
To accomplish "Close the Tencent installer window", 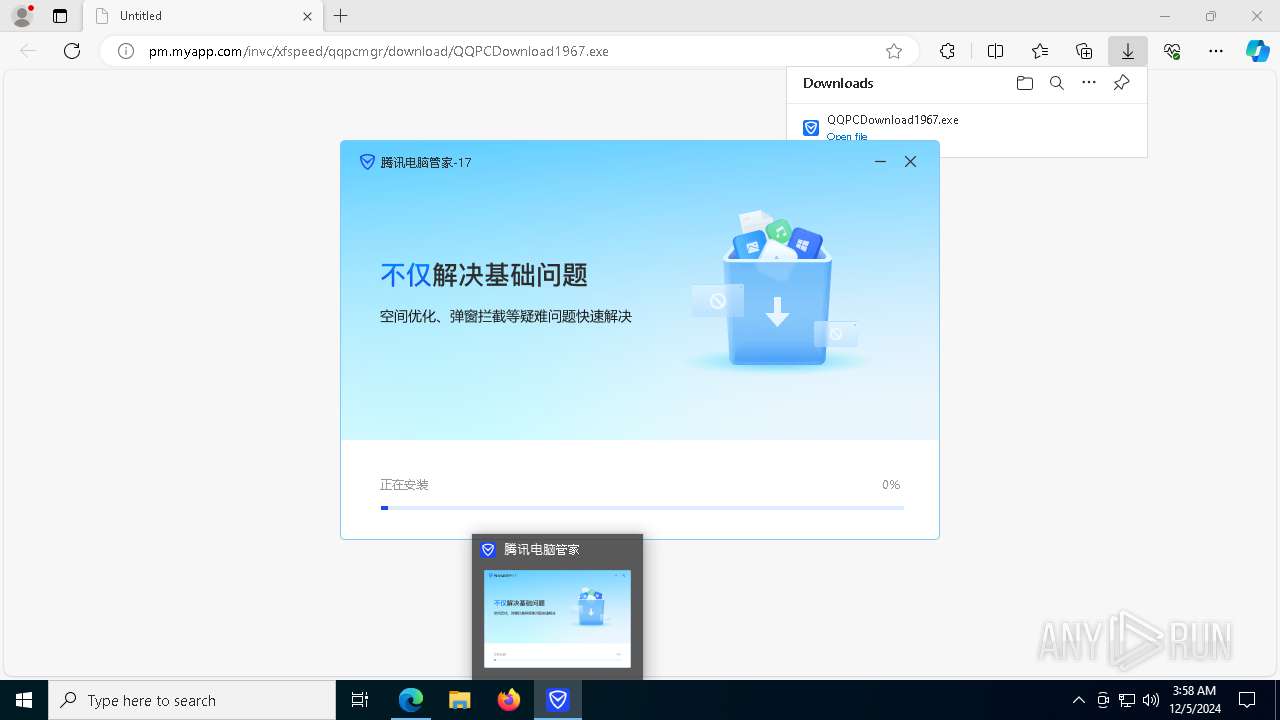I will [x=910, y=161].
